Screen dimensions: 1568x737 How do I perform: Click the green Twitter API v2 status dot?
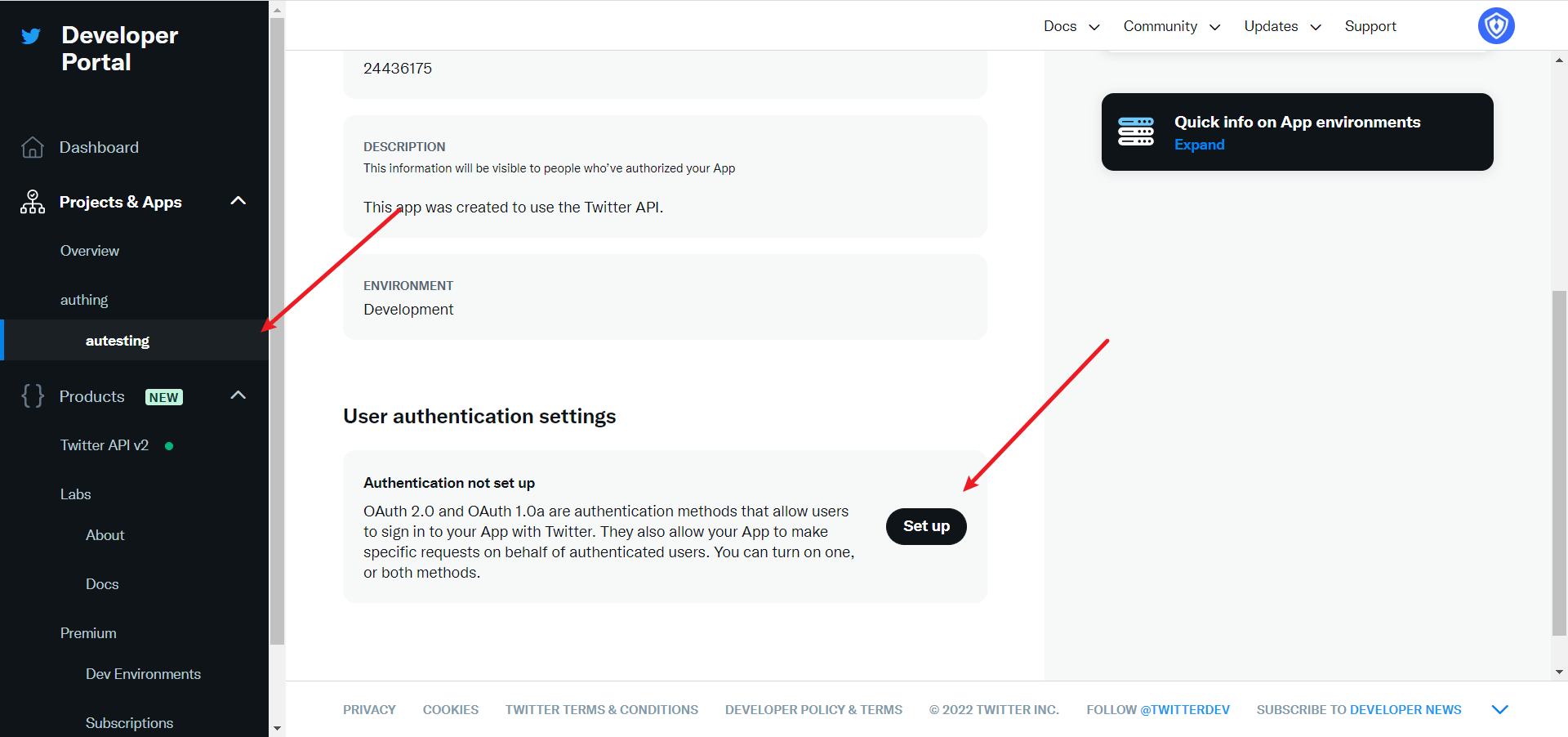(169, 446)
